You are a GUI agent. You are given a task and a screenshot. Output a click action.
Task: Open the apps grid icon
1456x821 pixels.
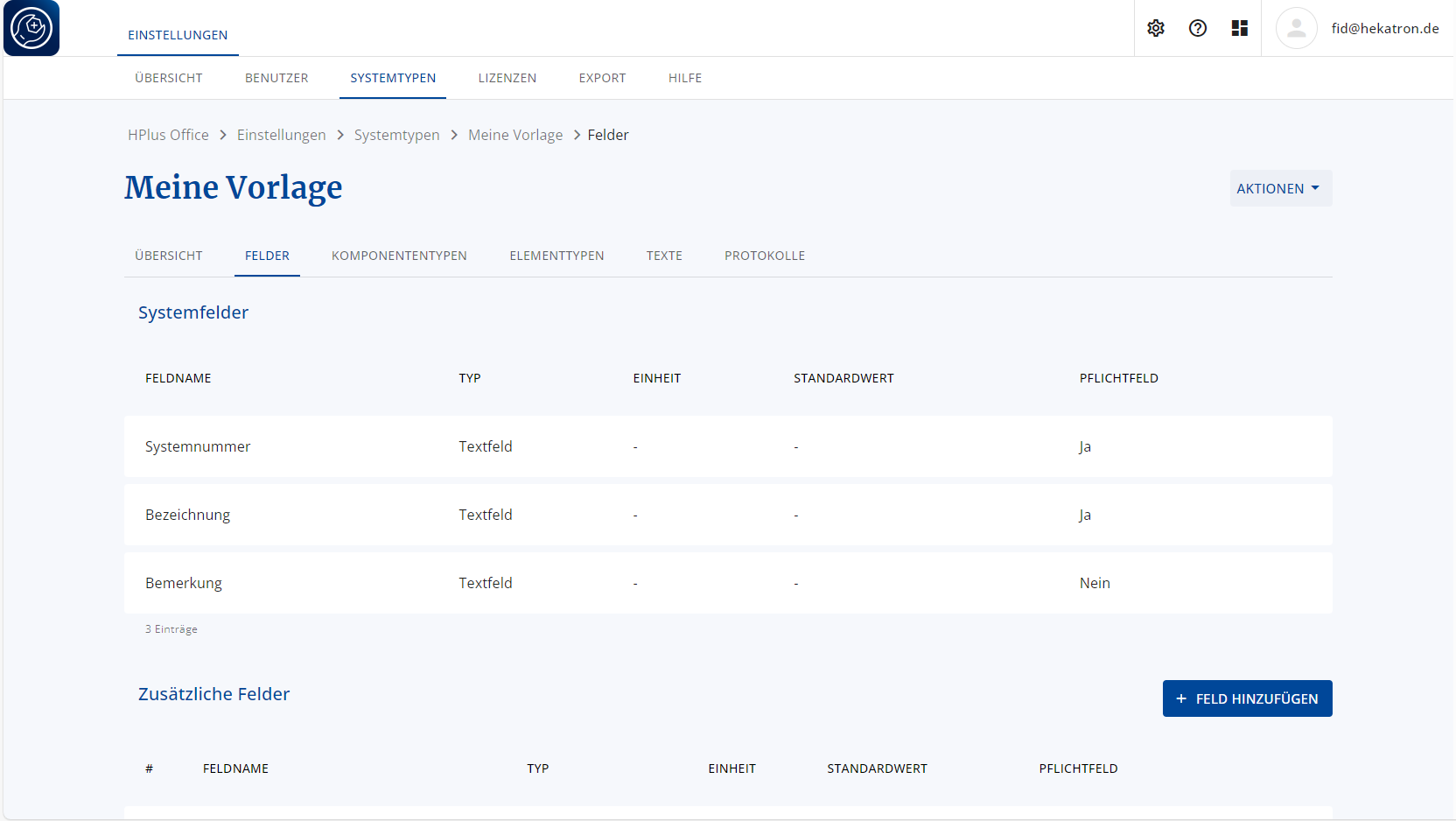click(x=1240, y=28)
